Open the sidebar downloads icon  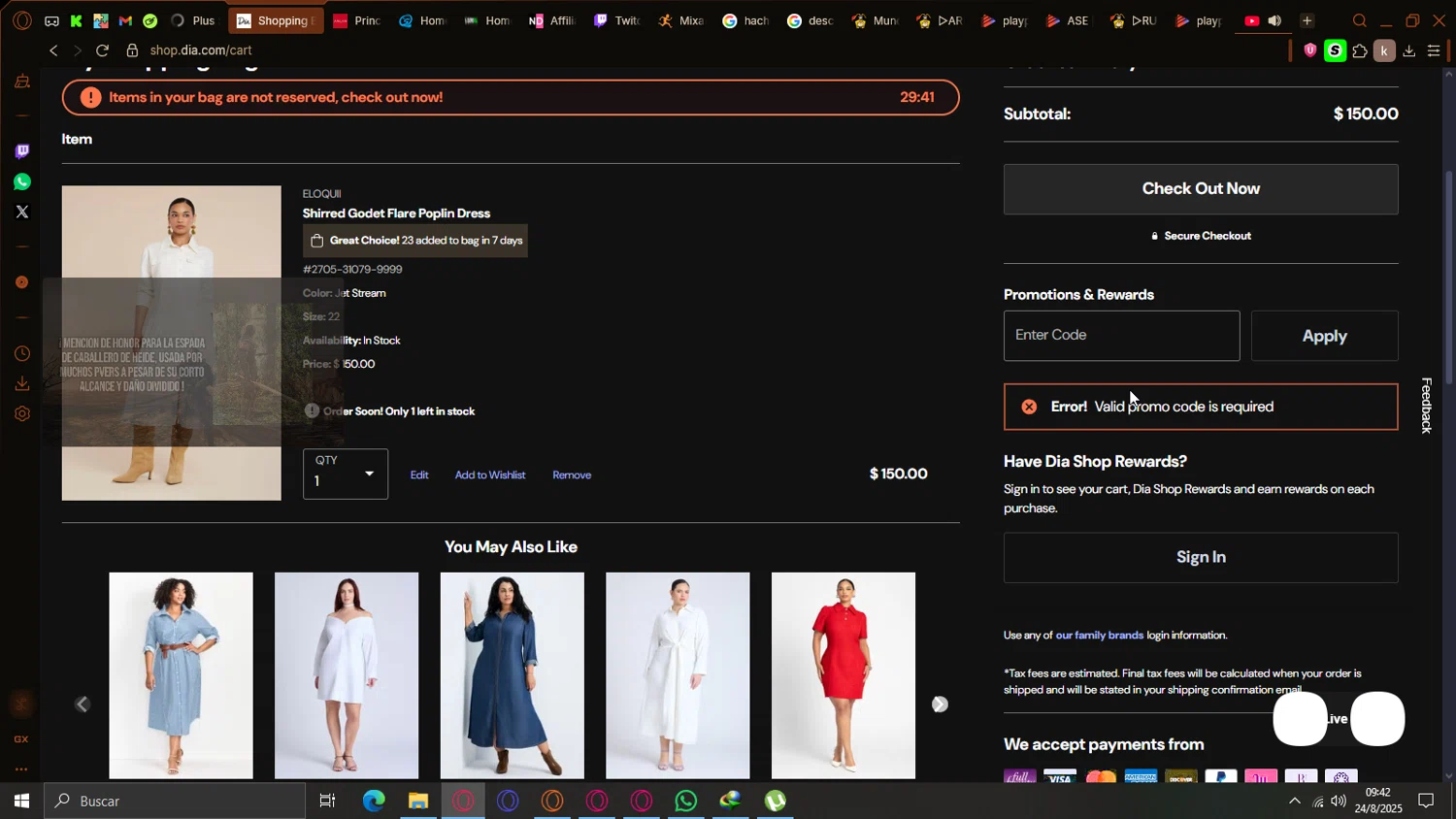[x=21, y=384]
